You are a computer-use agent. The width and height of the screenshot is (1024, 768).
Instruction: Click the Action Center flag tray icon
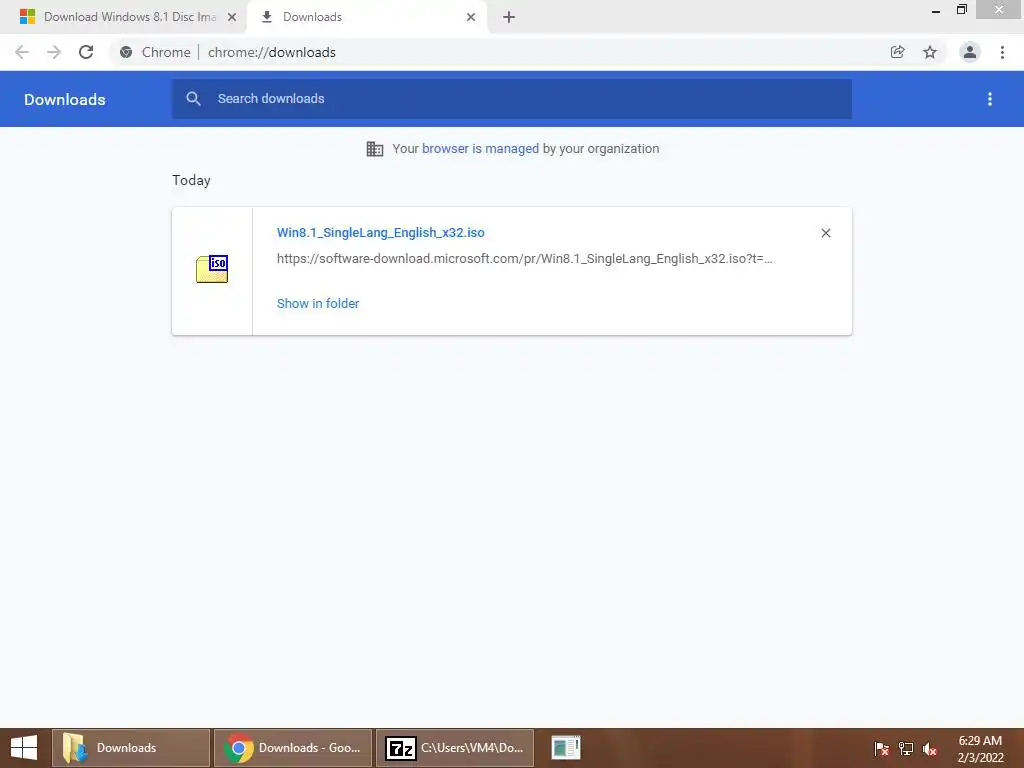coord(882,748)
